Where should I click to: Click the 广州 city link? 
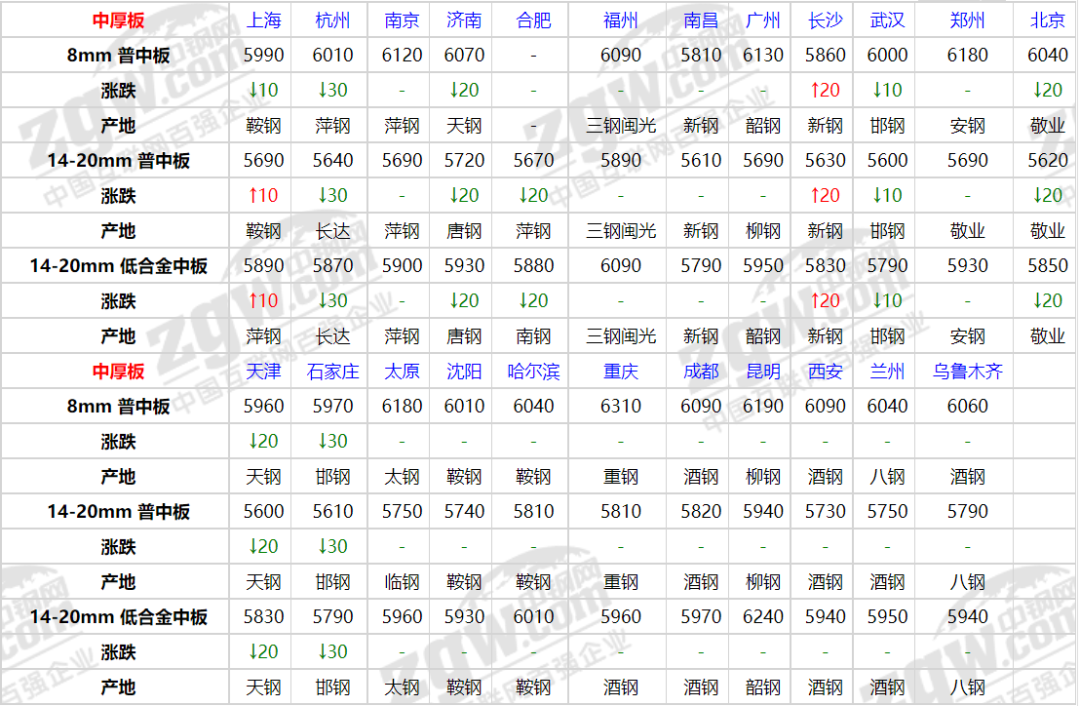(763, 20)
